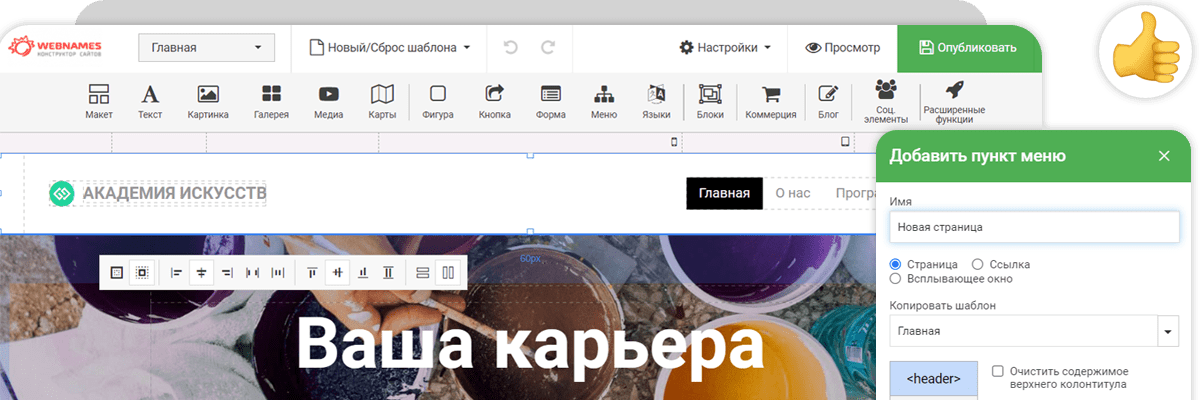
Task: Open the Меню element tool
Action: [x=603, y=102]
